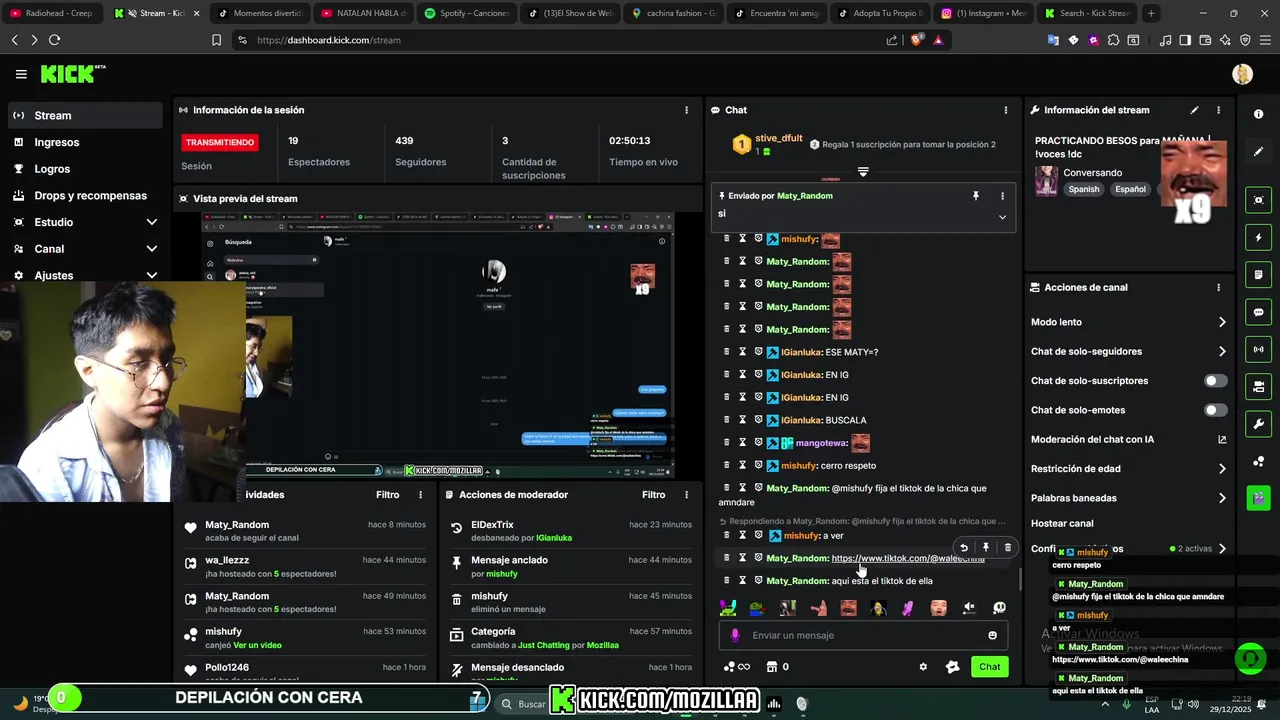Expand the Estudio sidebar section
This screenshot has width=1280, height=720.
coord(152,222)
